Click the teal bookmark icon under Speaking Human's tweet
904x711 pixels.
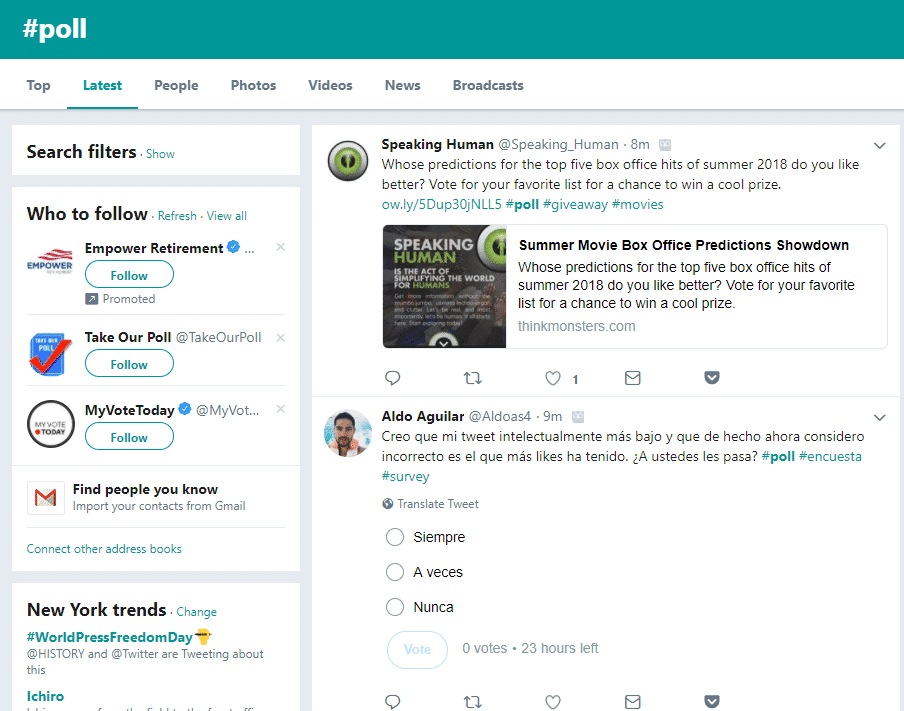point(711,378)
